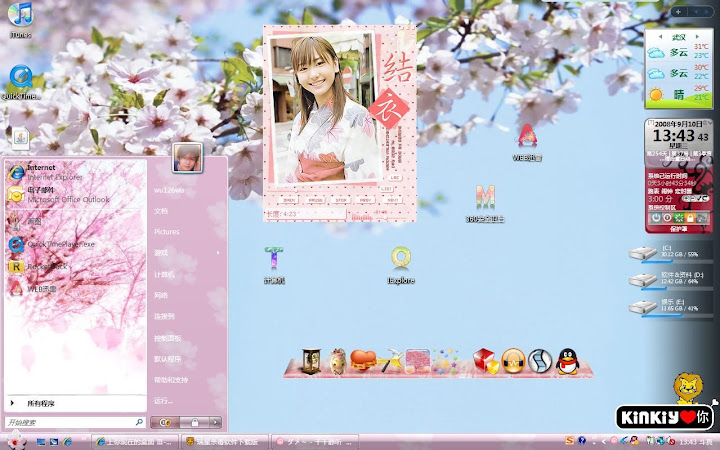Click the Start menu power button
The width and height of the screenshot is (720, 450).
[x=165, y=422]
